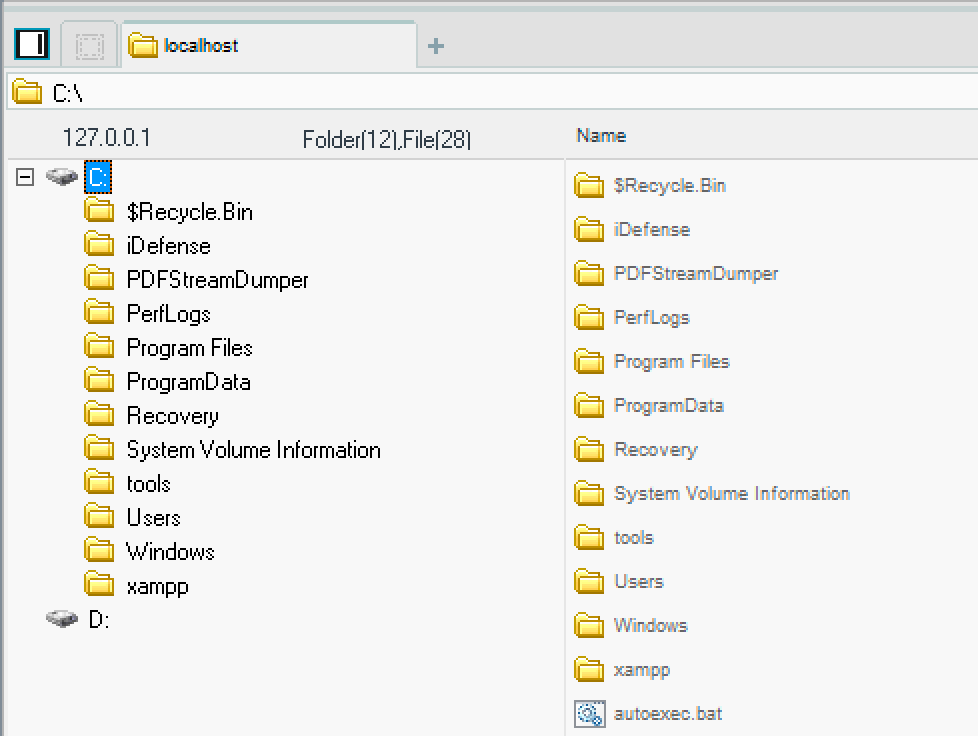Select the $Recycle.Bin folder

[190, 211]
